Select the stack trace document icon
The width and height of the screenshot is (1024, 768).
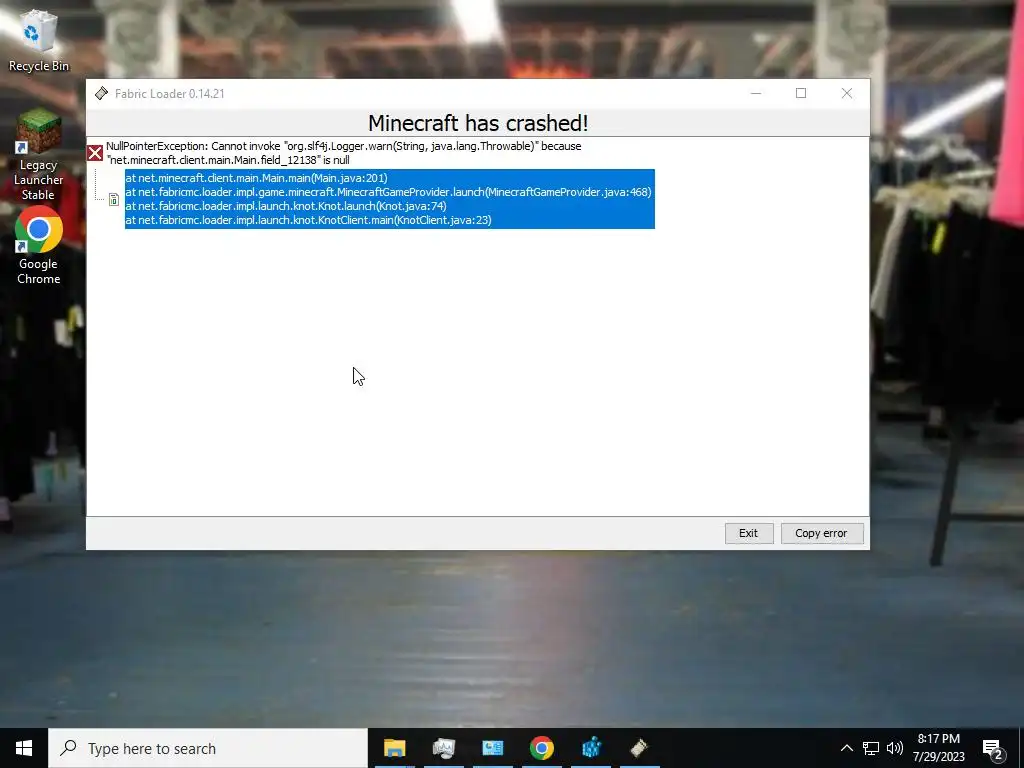114,199
